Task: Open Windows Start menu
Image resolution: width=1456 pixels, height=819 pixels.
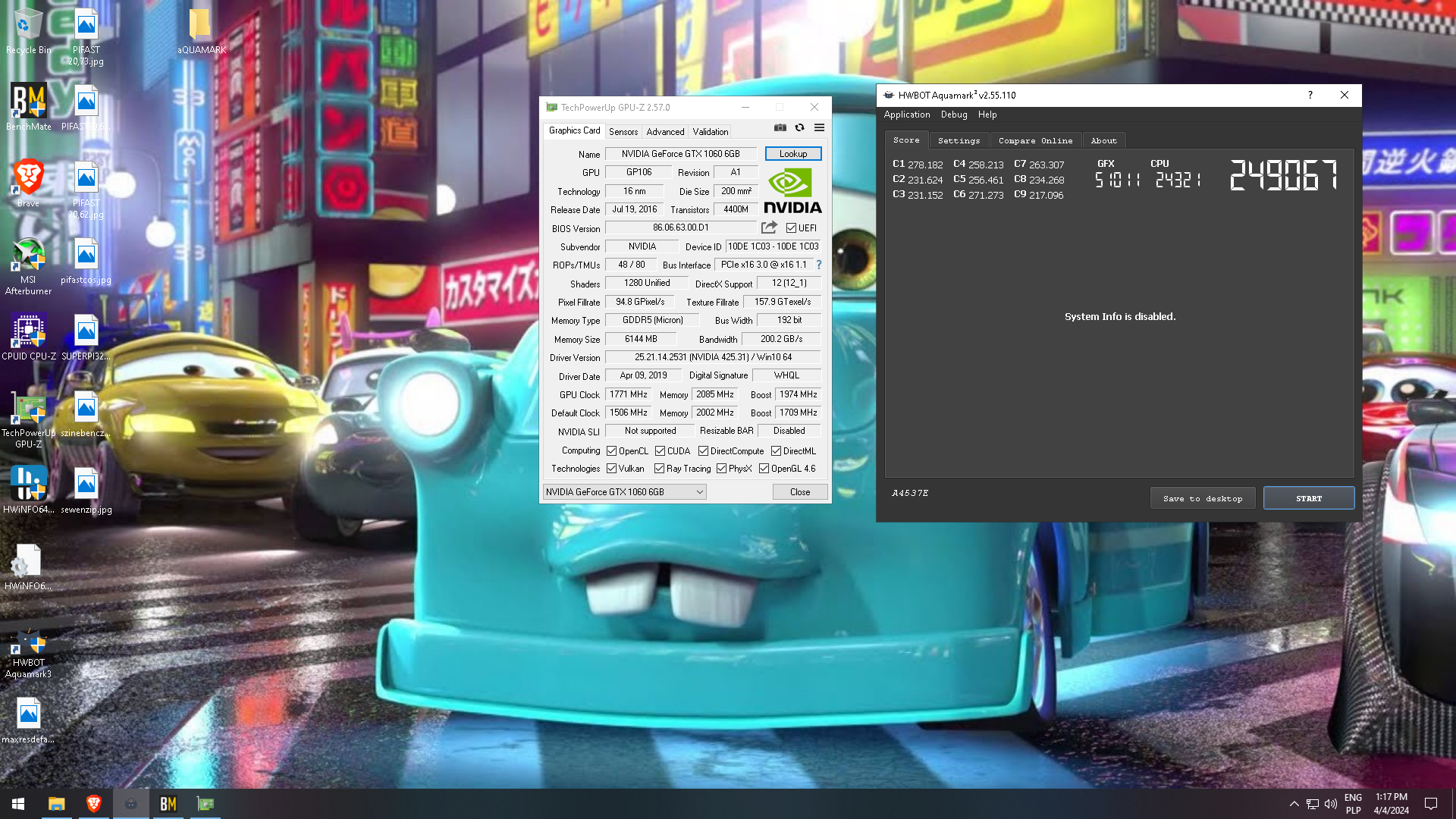Action: [x=18, y=804]
